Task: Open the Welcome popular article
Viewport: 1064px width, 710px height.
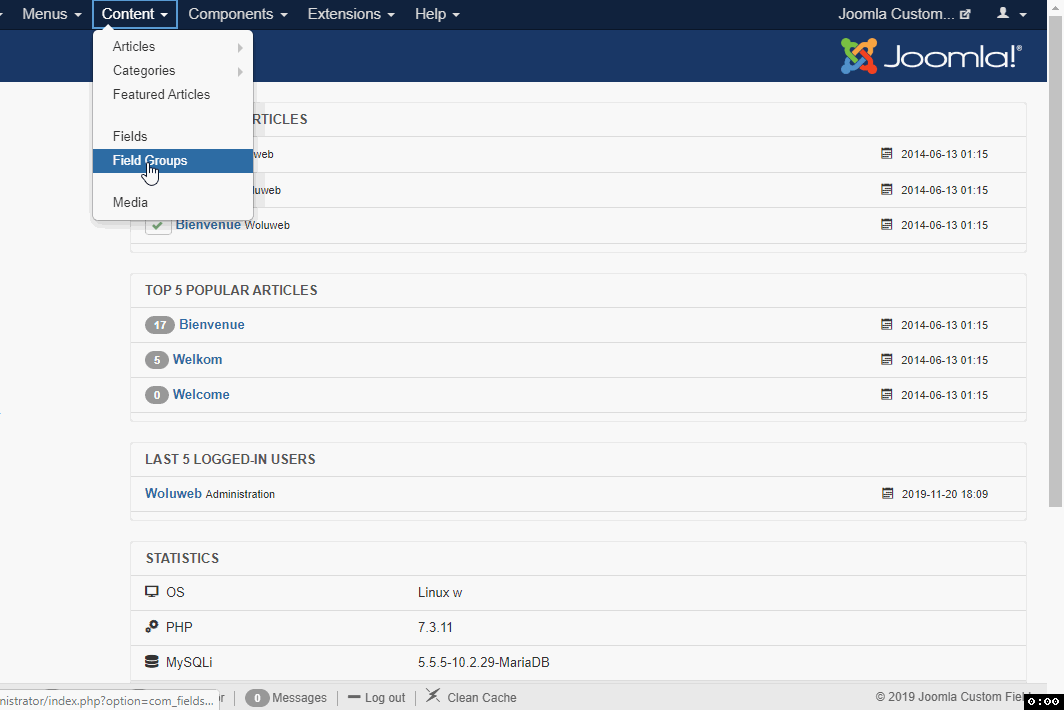Action: click(201, 394)
